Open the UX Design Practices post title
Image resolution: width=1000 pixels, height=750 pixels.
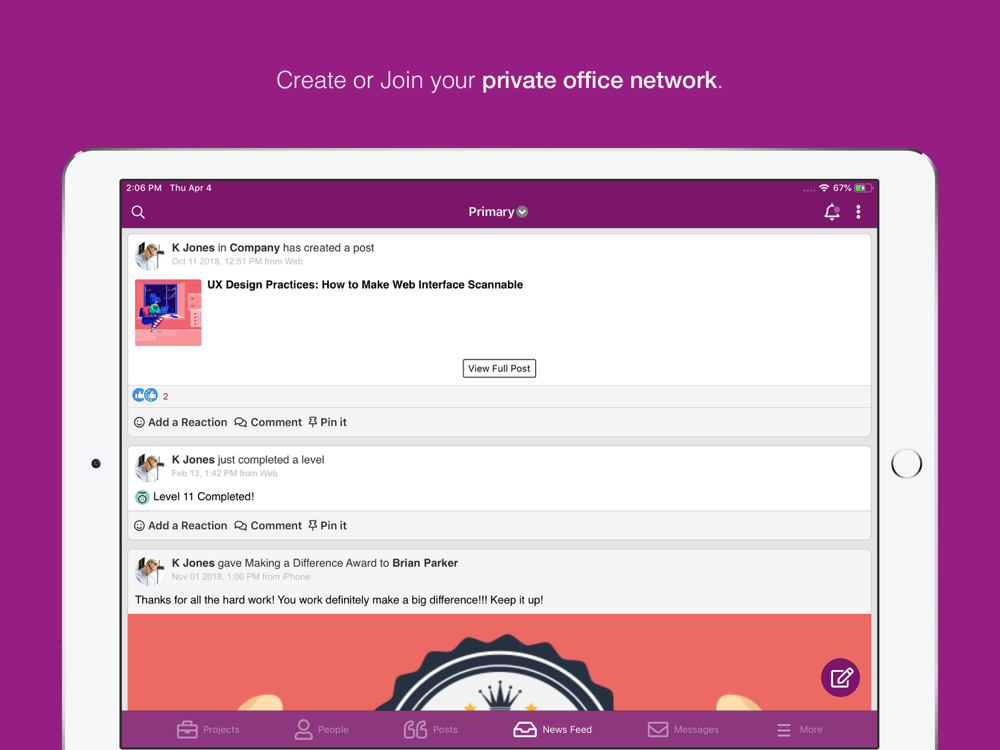click(x=365, y=285)
